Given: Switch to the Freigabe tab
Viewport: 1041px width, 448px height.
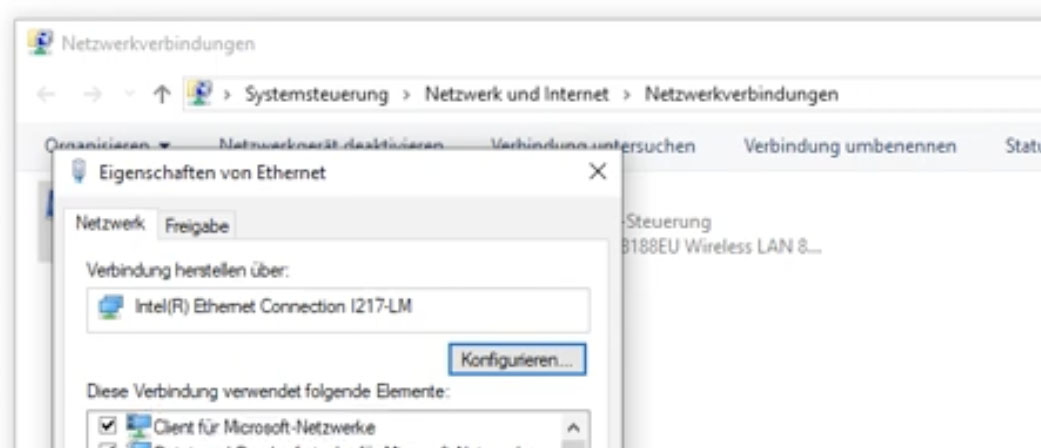Looking at the screenshot, I should (197, 226).
